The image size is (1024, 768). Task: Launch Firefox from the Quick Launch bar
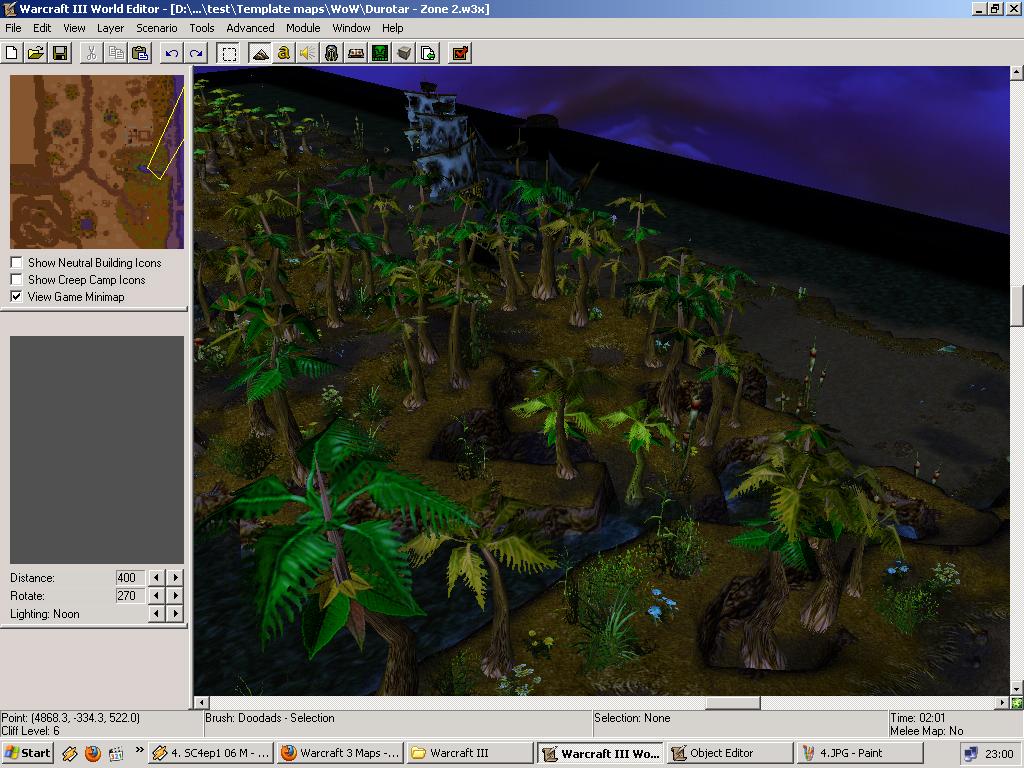(x=93, y=754)
